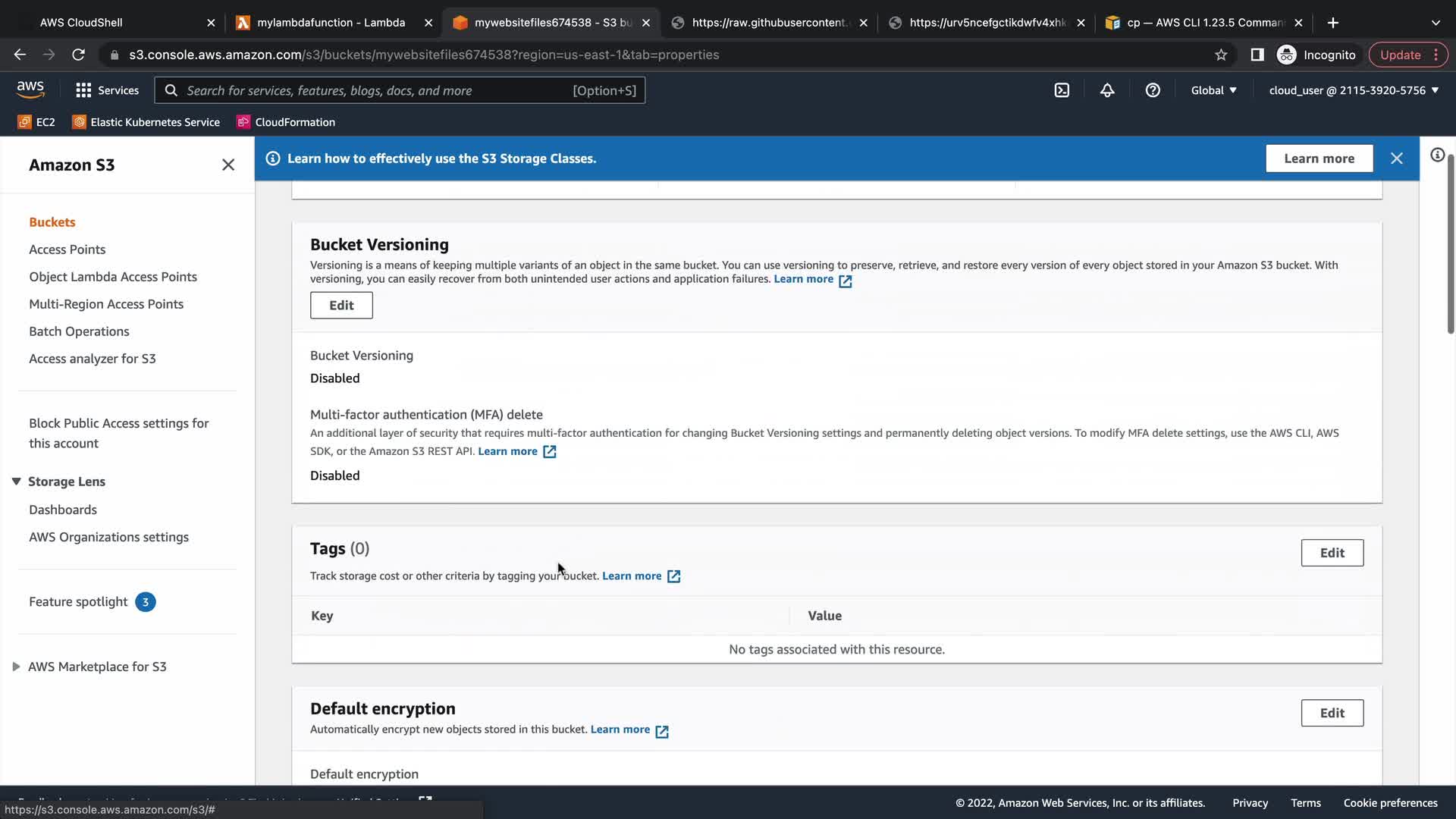
Task: Bookmark page with the star icon
Action: click(x=1221, y=55)
